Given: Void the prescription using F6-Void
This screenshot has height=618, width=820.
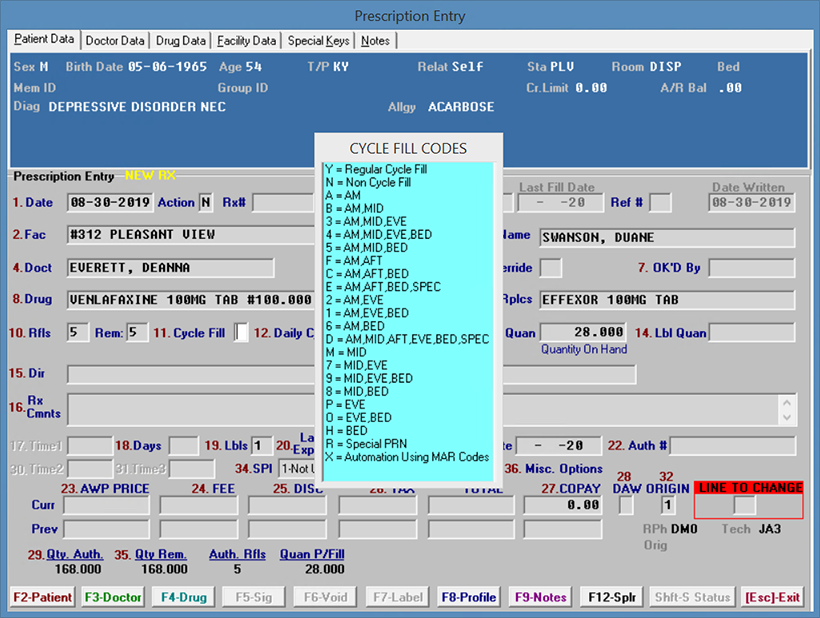Looking at the screenshot, I should [324, 596].
